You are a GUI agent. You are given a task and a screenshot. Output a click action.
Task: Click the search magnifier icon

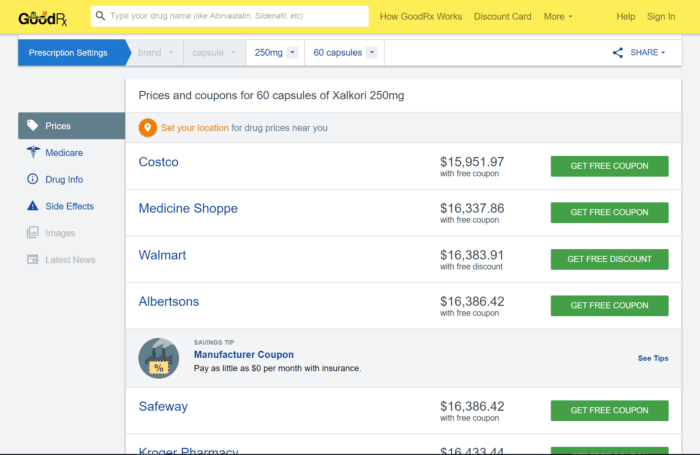point(100,16)
